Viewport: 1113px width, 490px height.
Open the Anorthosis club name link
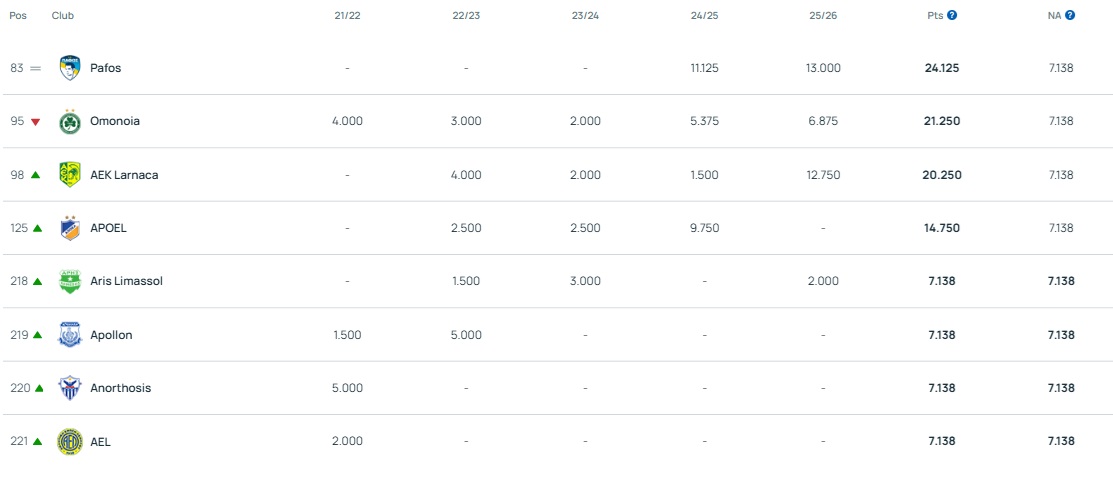[120, 388]
